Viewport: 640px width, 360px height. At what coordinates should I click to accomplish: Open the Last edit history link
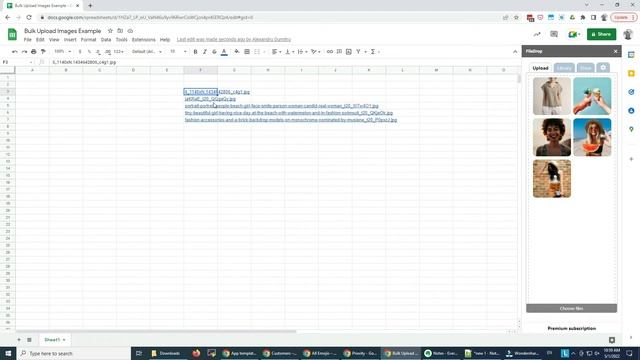coord(234,40)
